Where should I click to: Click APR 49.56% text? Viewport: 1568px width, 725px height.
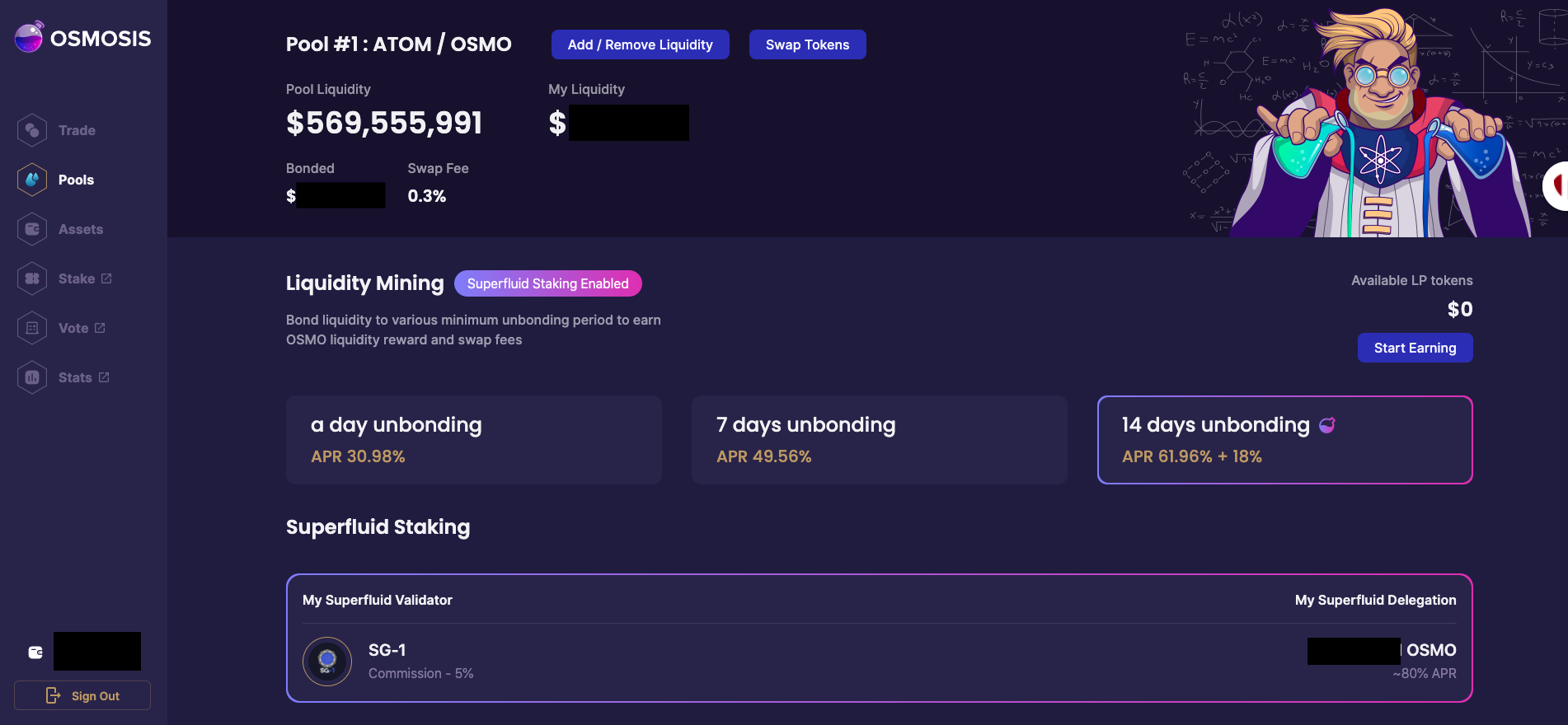coord(764,456)
